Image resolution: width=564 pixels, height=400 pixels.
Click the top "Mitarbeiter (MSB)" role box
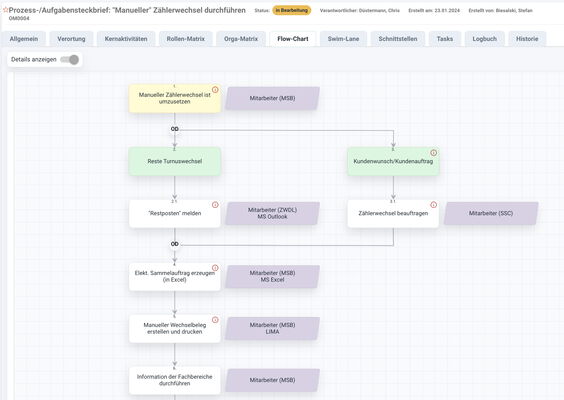click(272, 98)
